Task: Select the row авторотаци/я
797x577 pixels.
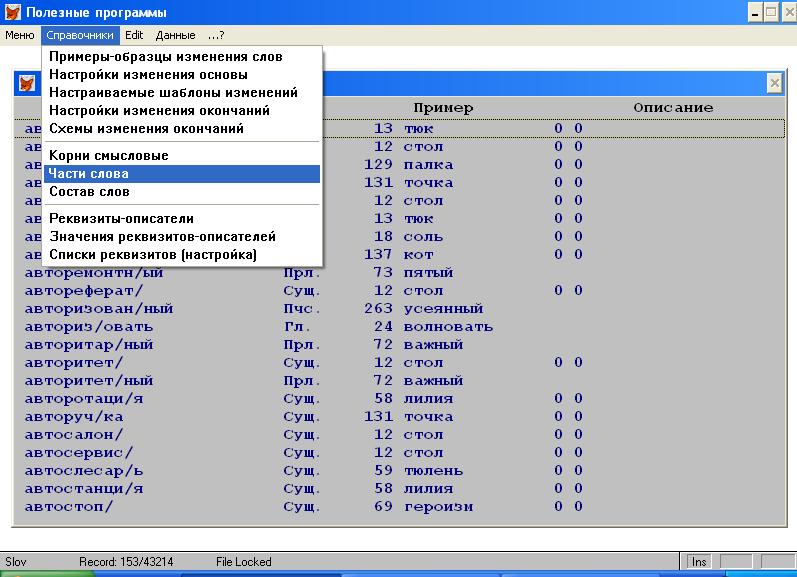Action: pyautogui.click(x=399, y=399)
